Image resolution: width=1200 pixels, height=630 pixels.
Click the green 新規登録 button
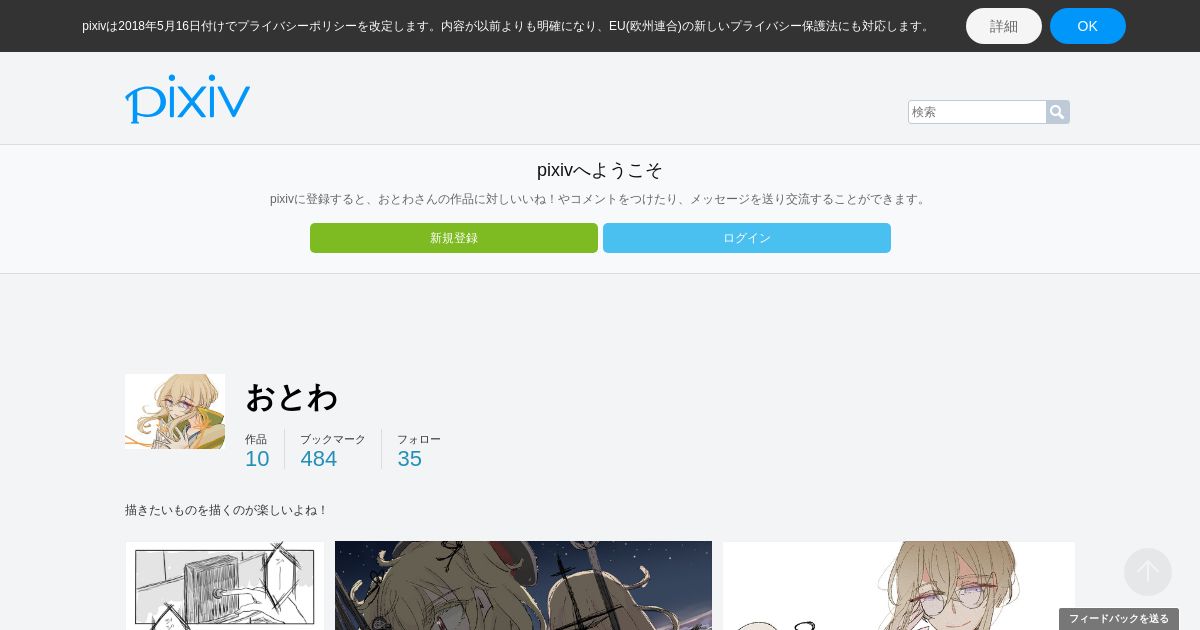454,238
